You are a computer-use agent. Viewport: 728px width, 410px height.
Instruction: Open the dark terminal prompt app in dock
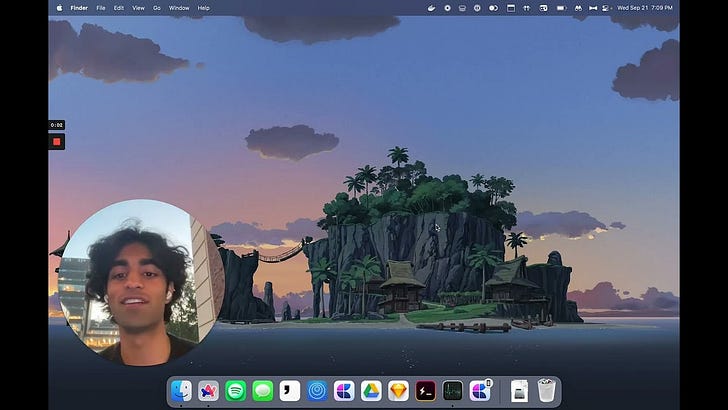(x=426, y=390)
